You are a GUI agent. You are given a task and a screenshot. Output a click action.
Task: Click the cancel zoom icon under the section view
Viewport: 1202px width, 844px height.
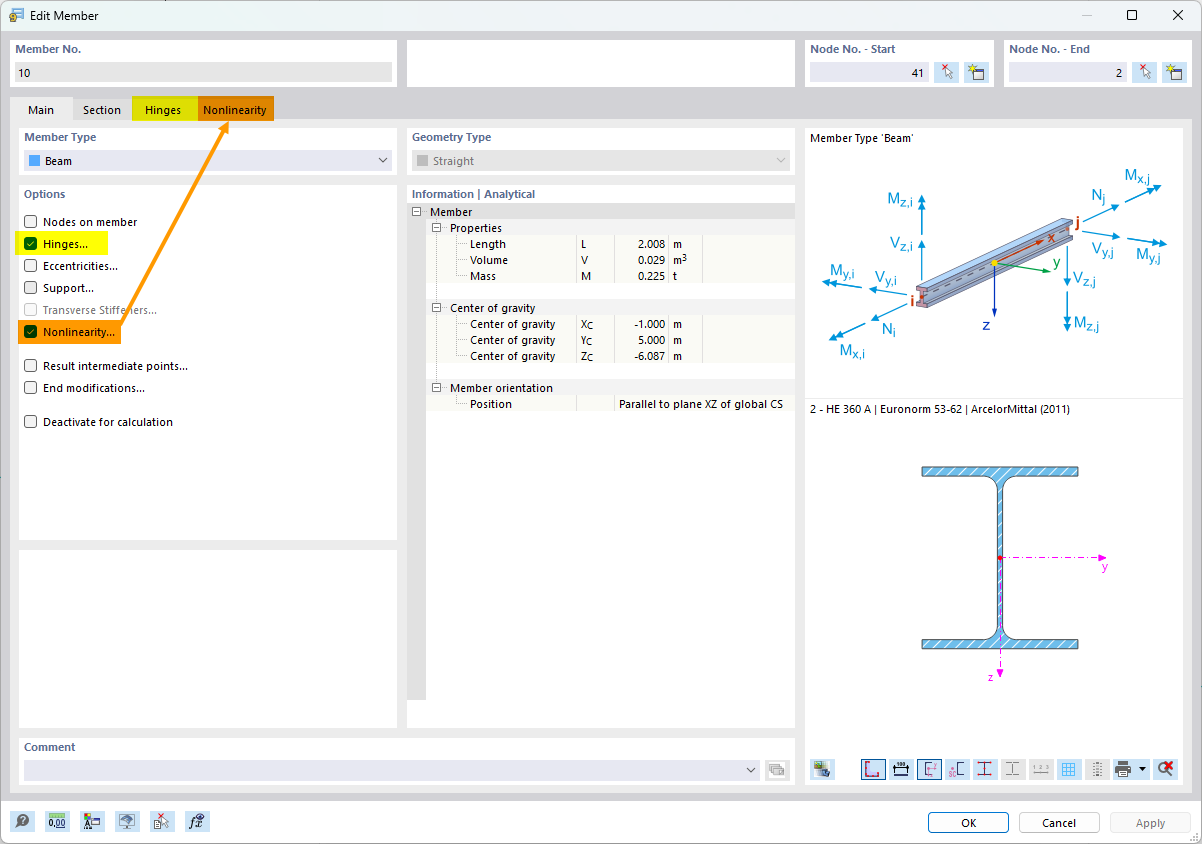[x=1166, y=769]
